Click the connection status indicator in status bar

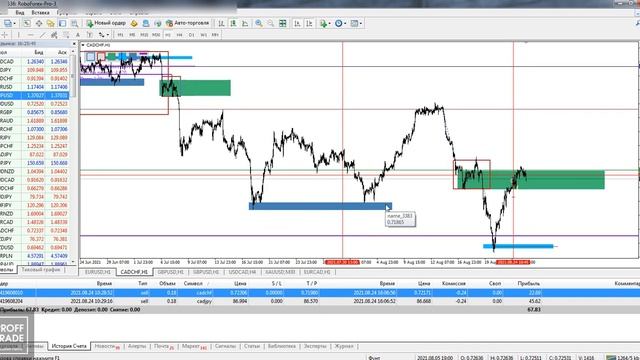point(622,358)
